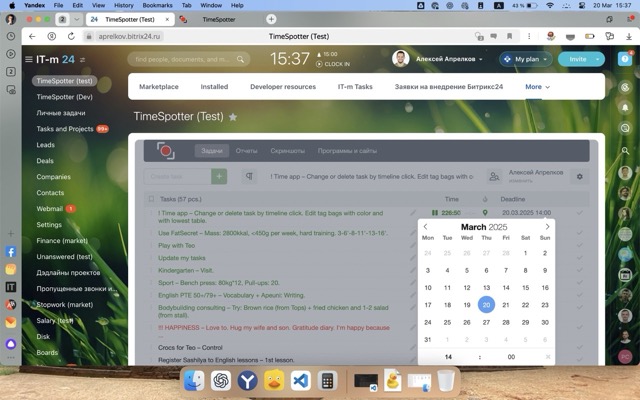Switch to the Отчеты tab

coord(246,151)
